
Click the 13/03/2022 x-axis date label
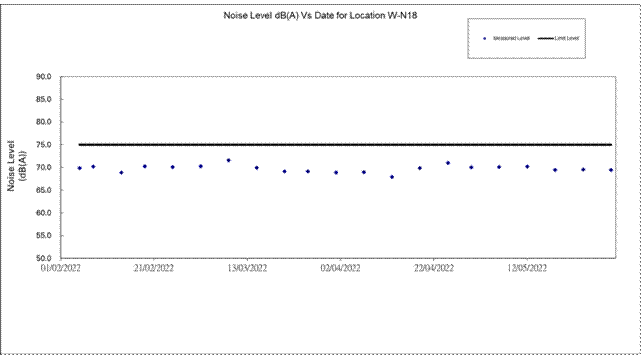[247, 268]
